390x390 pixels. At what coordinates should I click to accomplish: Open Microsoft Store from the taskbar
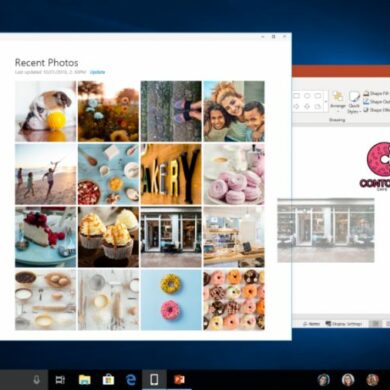108,380
